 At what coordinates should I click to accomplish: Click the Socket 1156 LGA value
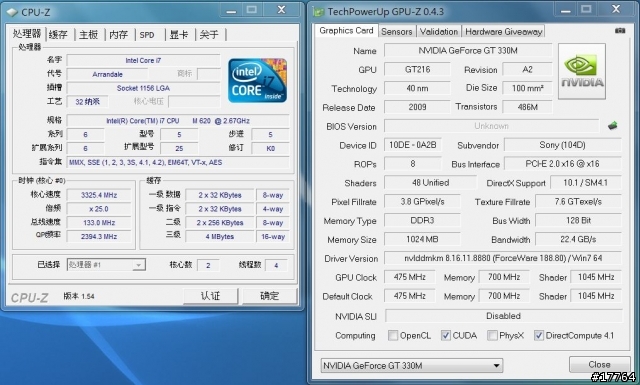coord(143,88)
